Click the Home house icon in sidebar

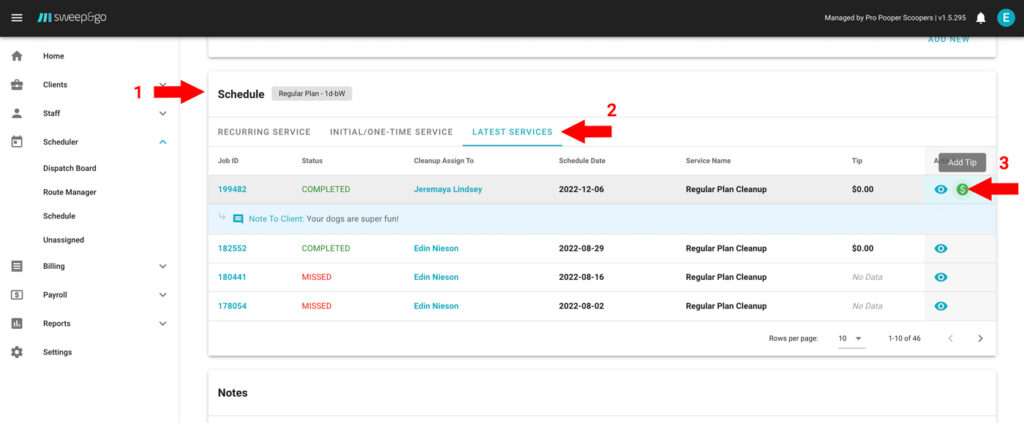[x=17, y=56]
